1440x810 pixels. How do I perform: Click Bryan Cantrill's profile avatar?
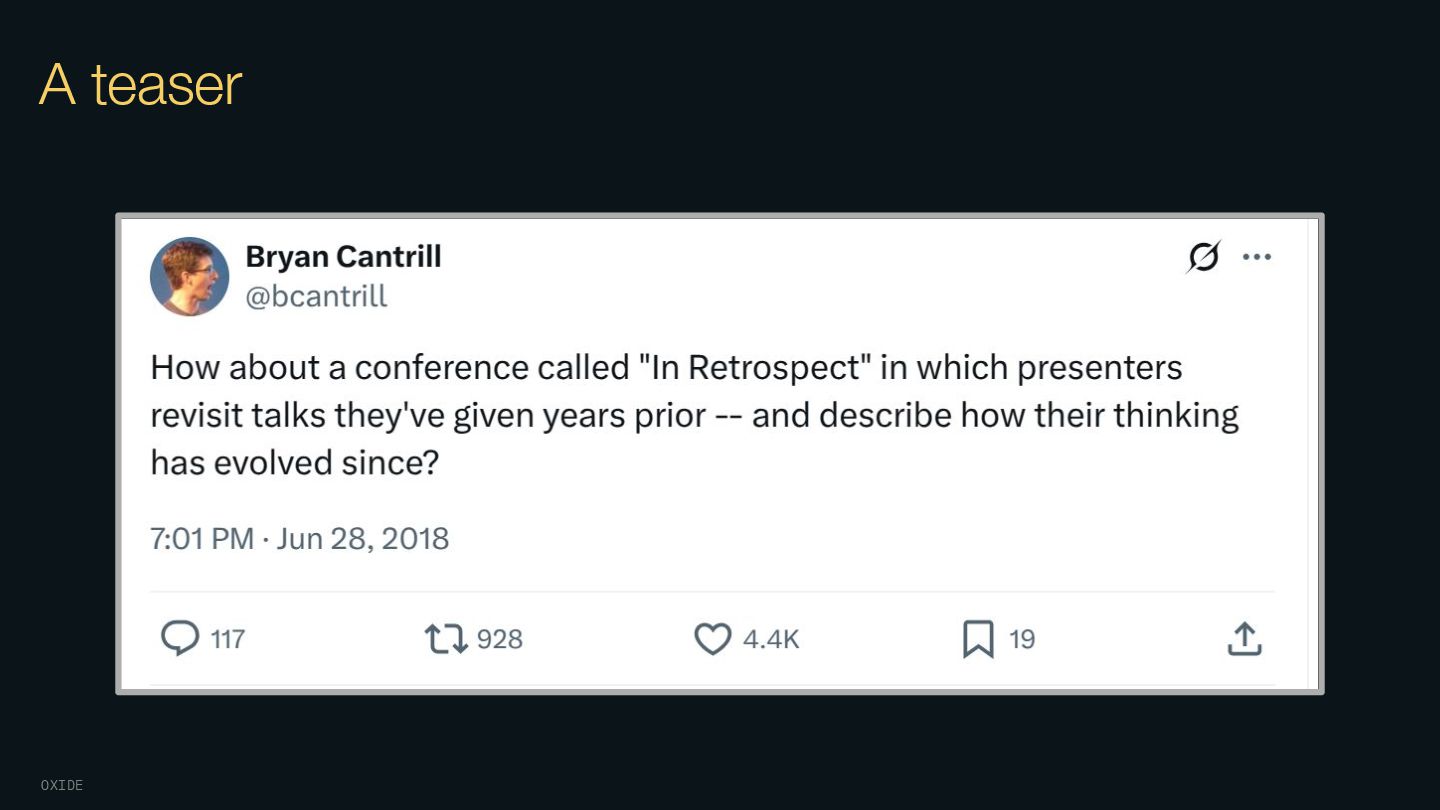point(190,277)
